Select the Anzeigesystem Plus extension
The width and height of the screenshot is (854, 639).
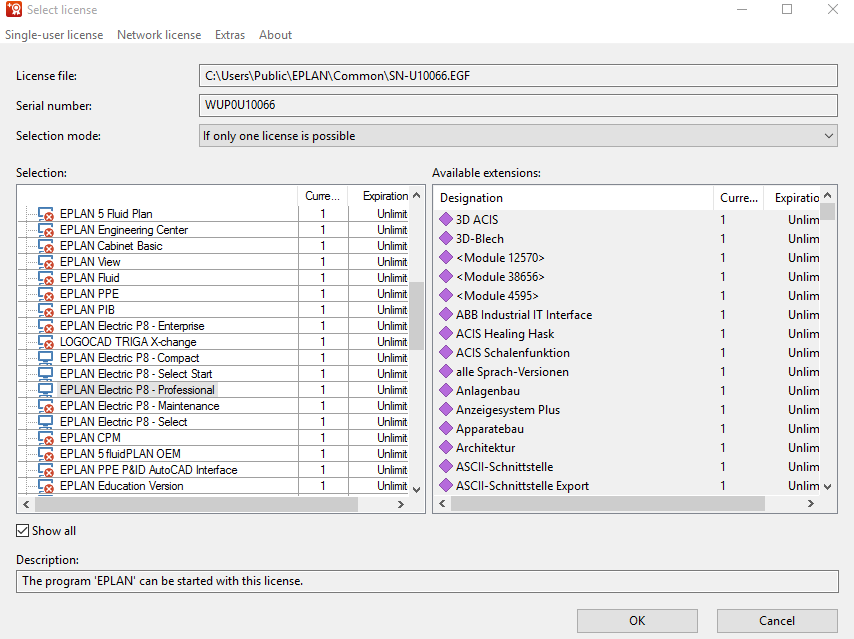pos(508,410)
